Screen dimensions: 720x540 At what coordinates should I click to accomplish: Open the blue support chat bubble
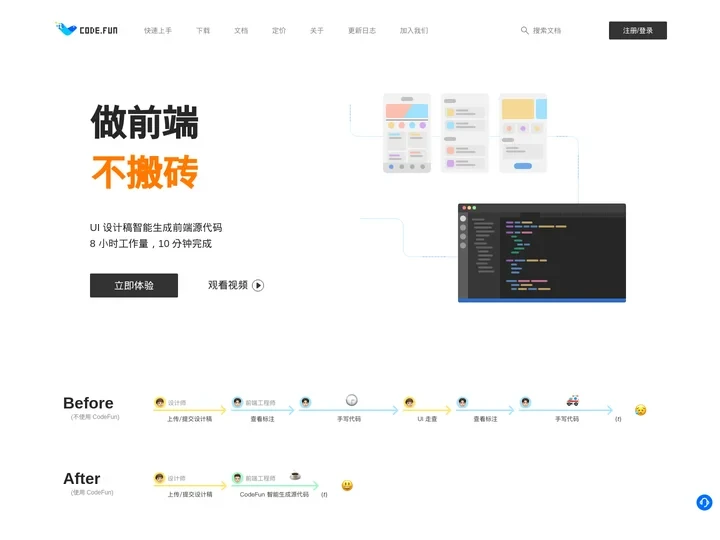[704, 502]
